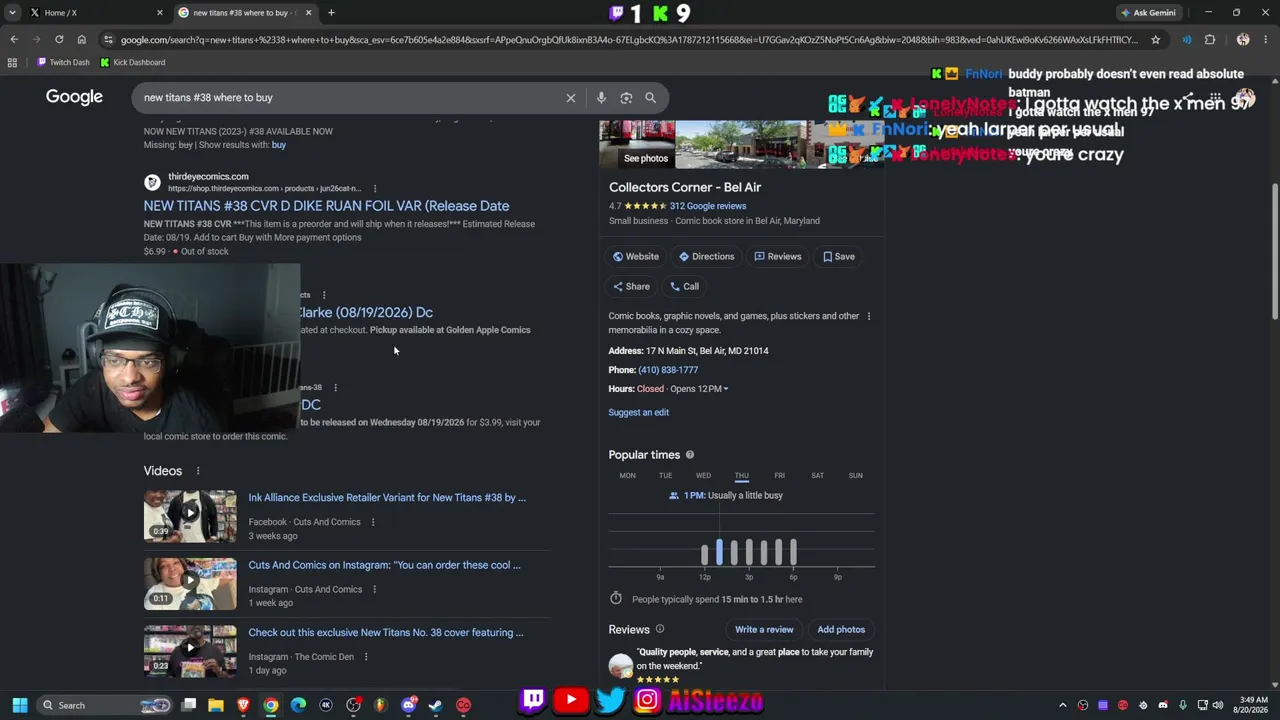Share the Collectors Corner listing
This screenshot has height=720, width=1280.
pyautogui.click(x=631, y=287)
